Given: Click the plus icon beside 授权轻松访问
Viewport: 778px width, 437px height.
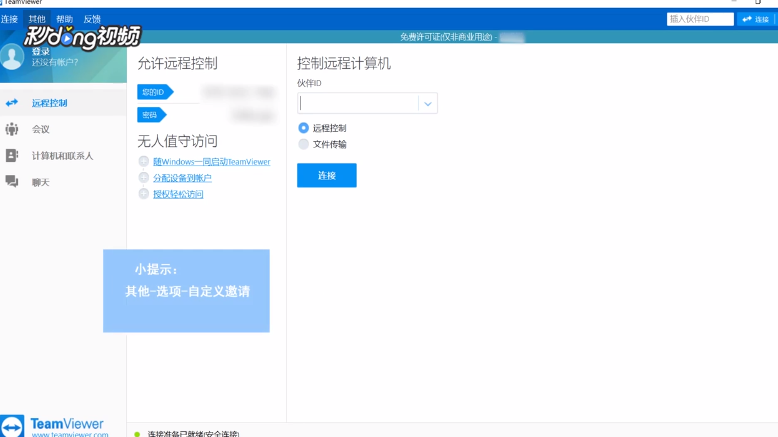Looking at the screenshot, I should [144, 193].
